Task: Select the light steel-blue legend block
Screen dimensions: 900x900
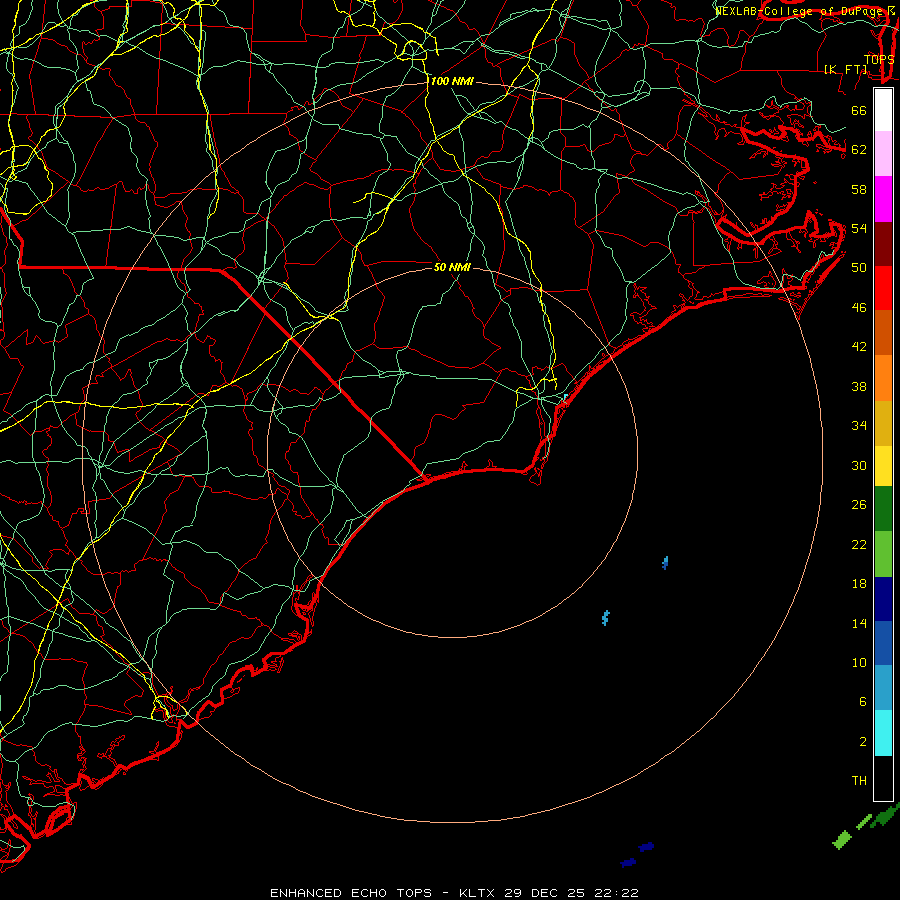Action: 883,688
